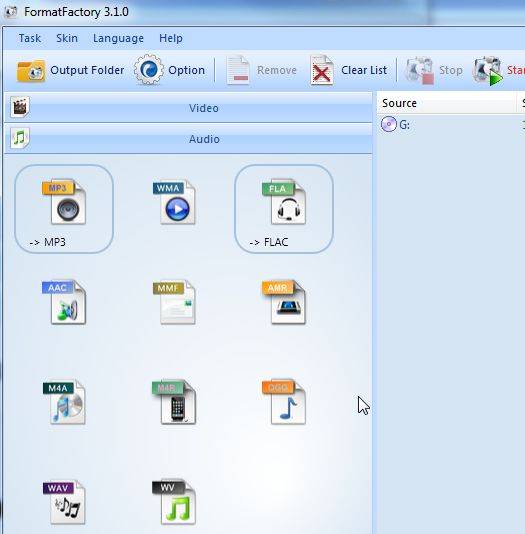525x534 pixels.
Task: Open the Output Folder
Action: [x=70, y=70]
